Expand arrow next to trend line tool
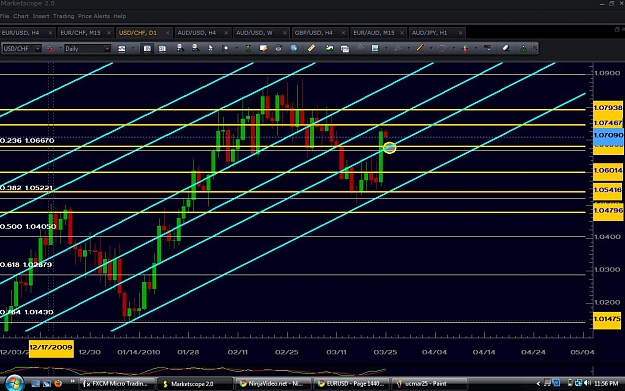The image size is (625, 391). (x=431, y=48)
